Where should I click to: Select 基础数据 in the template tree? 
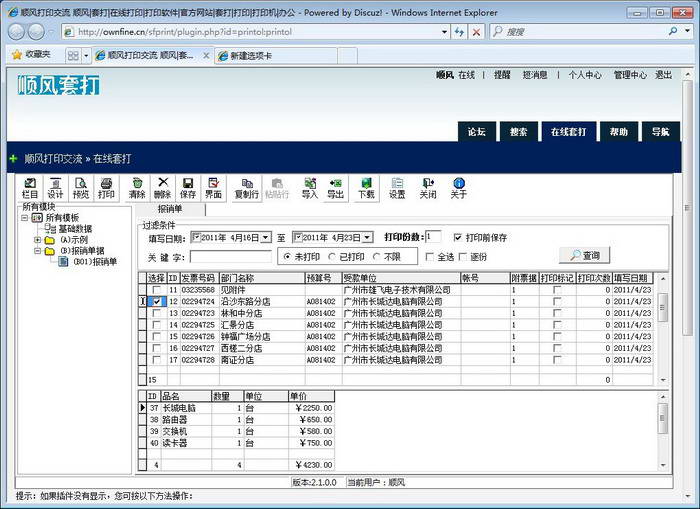pos(75,229)
